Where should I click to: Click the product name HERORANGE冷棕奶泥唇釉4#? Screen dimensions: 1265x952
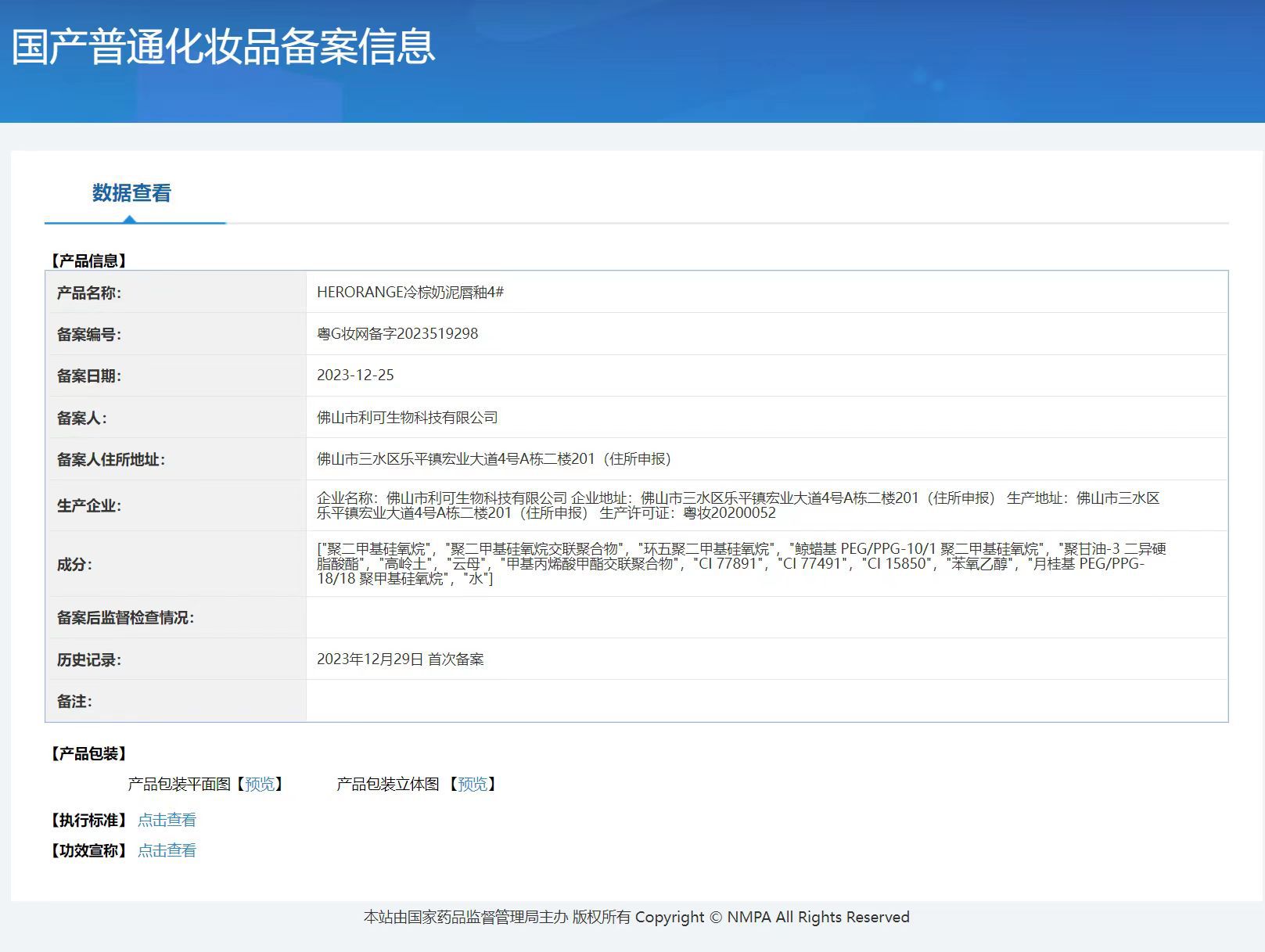pyautogui.click(x=410, y=292)
